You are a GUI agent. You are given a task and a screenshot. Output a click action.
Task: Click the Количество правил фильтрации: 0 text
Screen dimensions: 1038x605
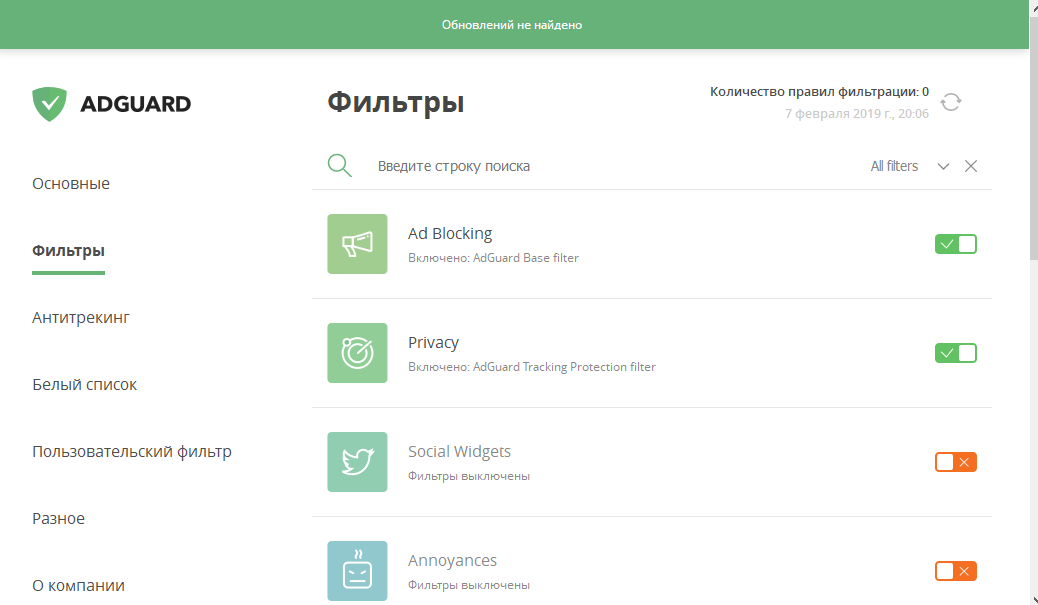[x=819, y=92]
